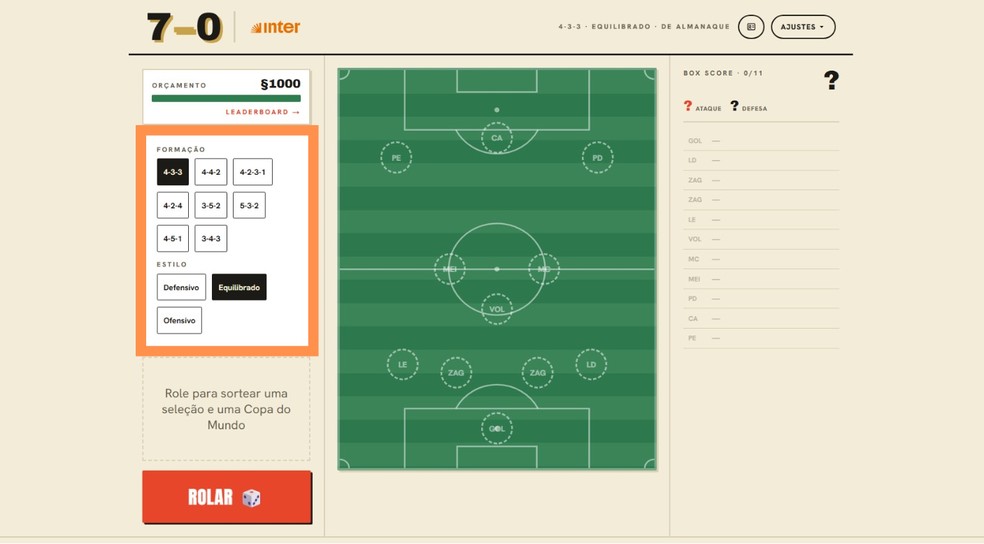Click the Inter logo in header
The width and height of the screenshot is (984, 544).
(275, 27)
